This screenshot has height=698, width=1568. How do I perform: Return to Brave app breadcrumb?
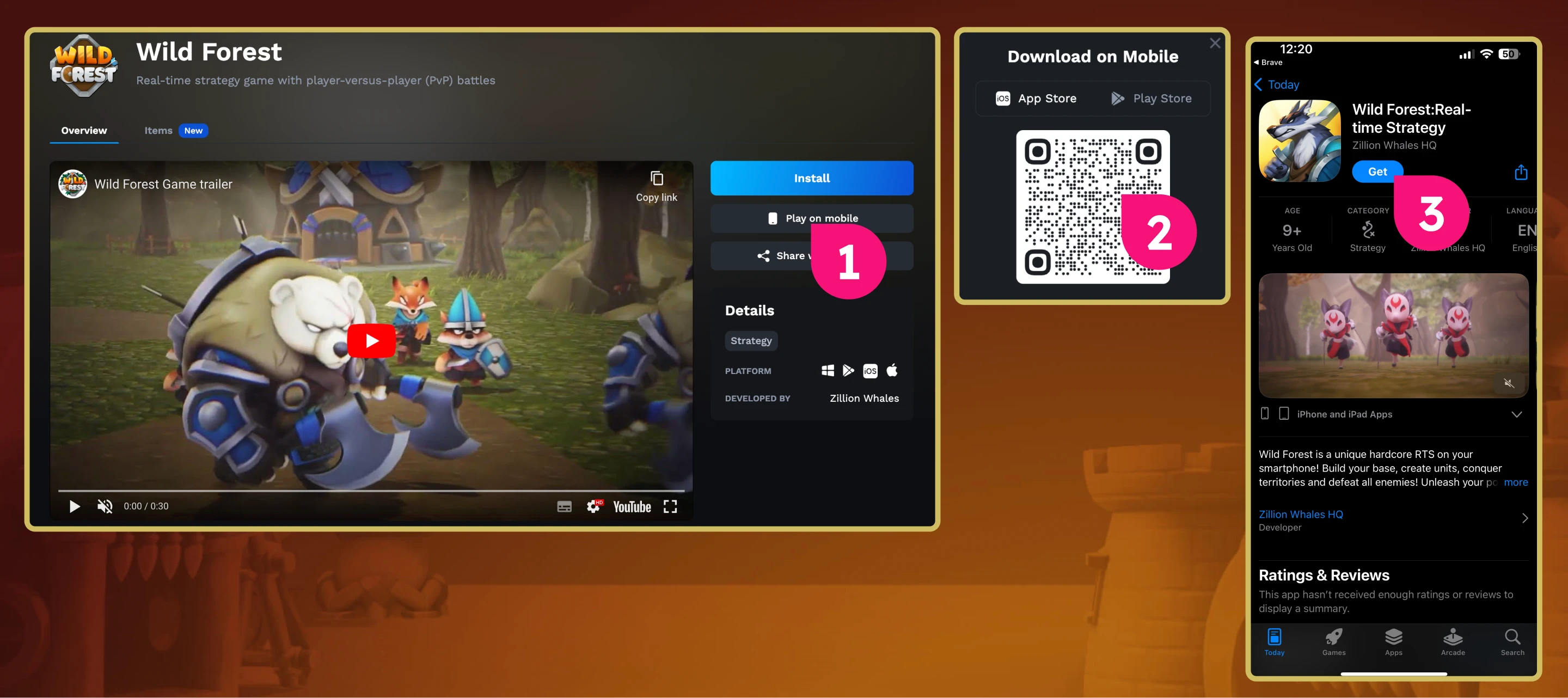[x=1268, y=62]
